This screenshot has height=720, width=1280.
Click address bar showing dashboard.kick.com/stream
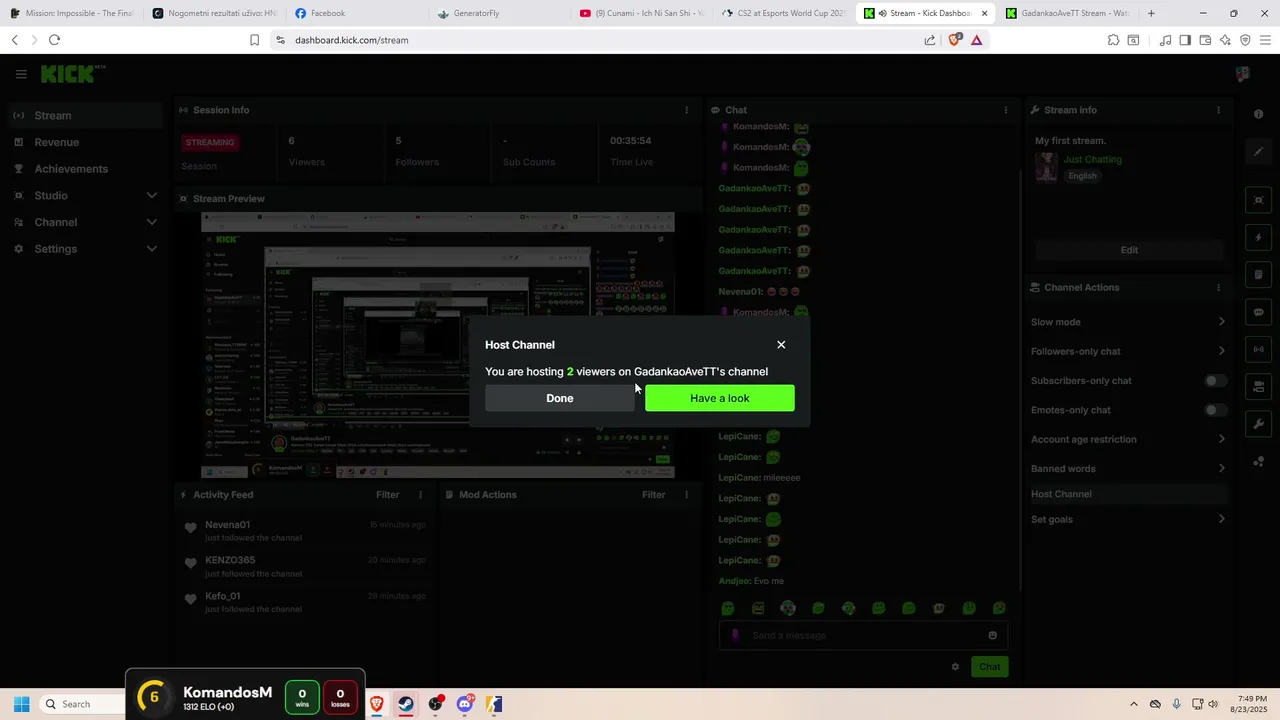point(600,40)
